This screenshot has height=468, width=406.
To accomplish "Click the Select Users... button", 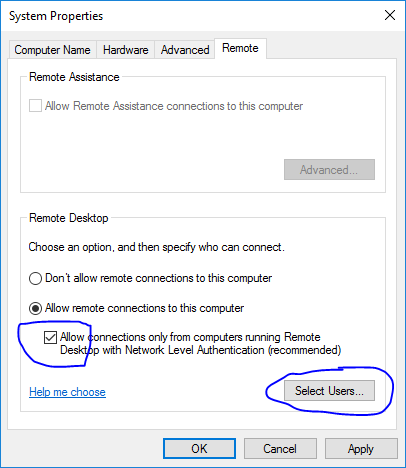I will point(329,391).
